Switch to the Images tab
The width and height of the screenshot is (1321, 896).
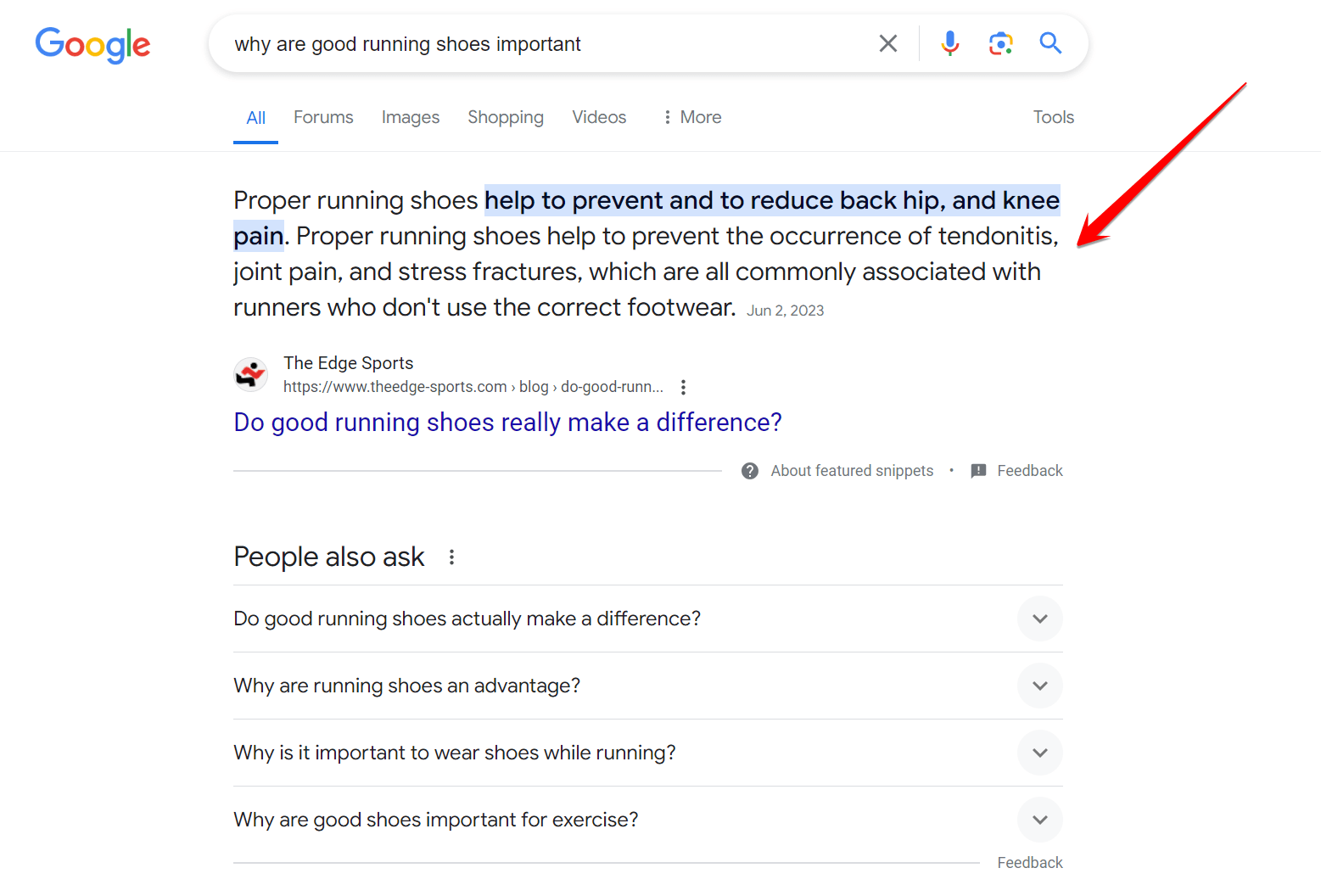point(410,117)
